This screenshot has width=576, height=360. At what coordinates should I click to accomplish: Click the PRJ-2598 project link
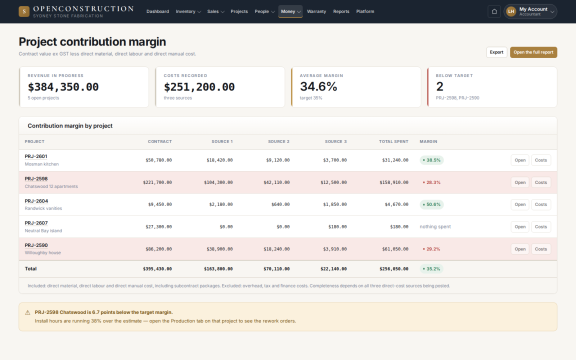(36, 179)
